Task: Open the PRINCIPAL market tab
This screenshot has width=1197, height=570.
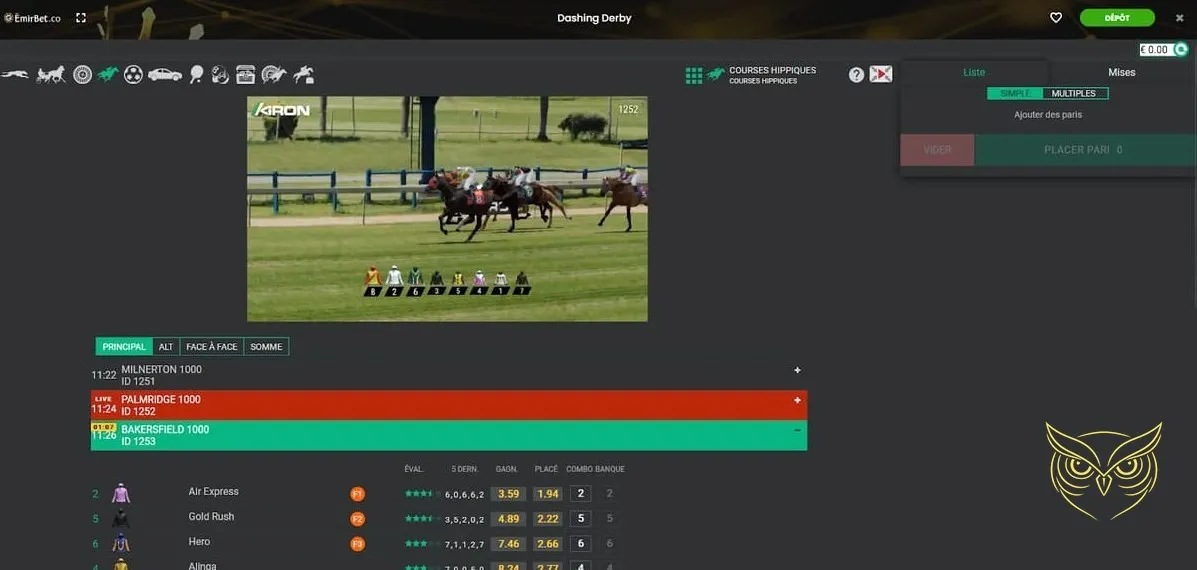Action: coord(124,346)
